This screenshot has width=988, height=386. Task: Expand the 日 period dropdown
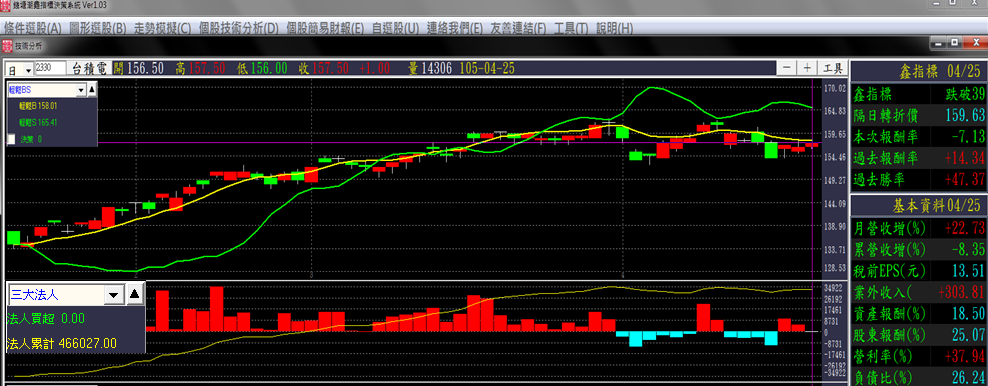click(x=28, y=69)
